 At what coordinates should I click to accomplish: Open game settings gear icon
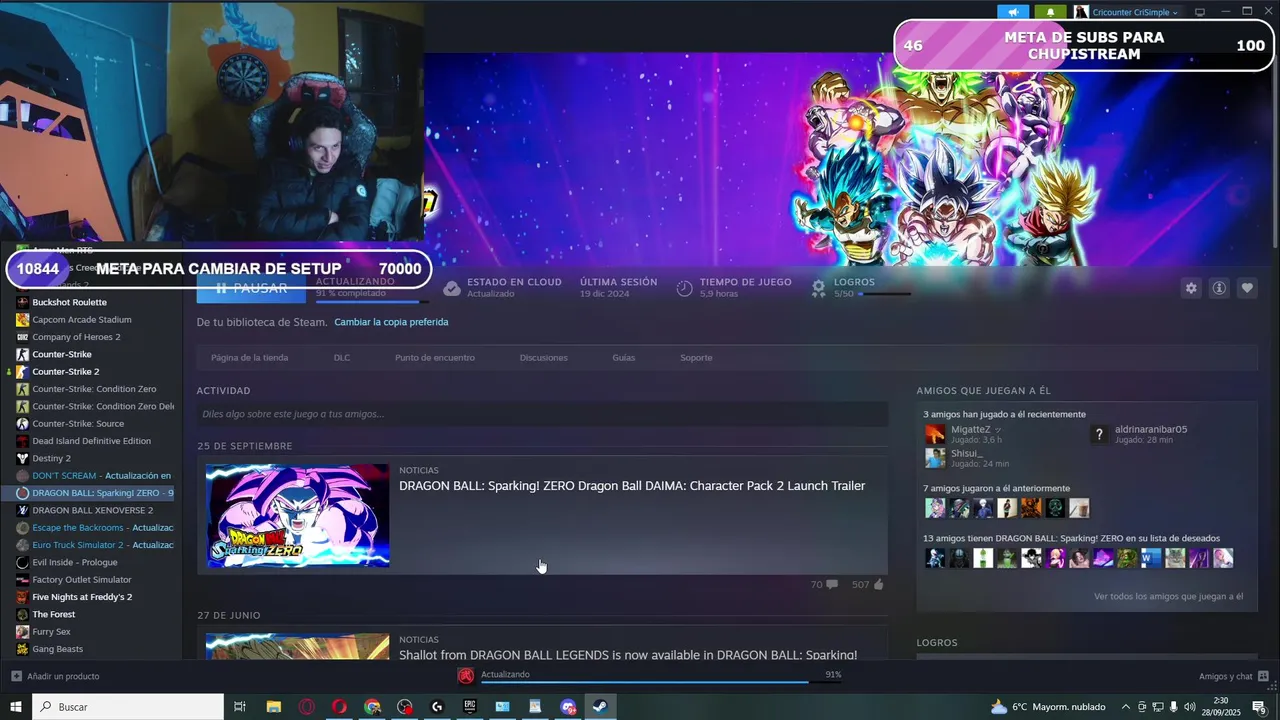[1191, 288]
